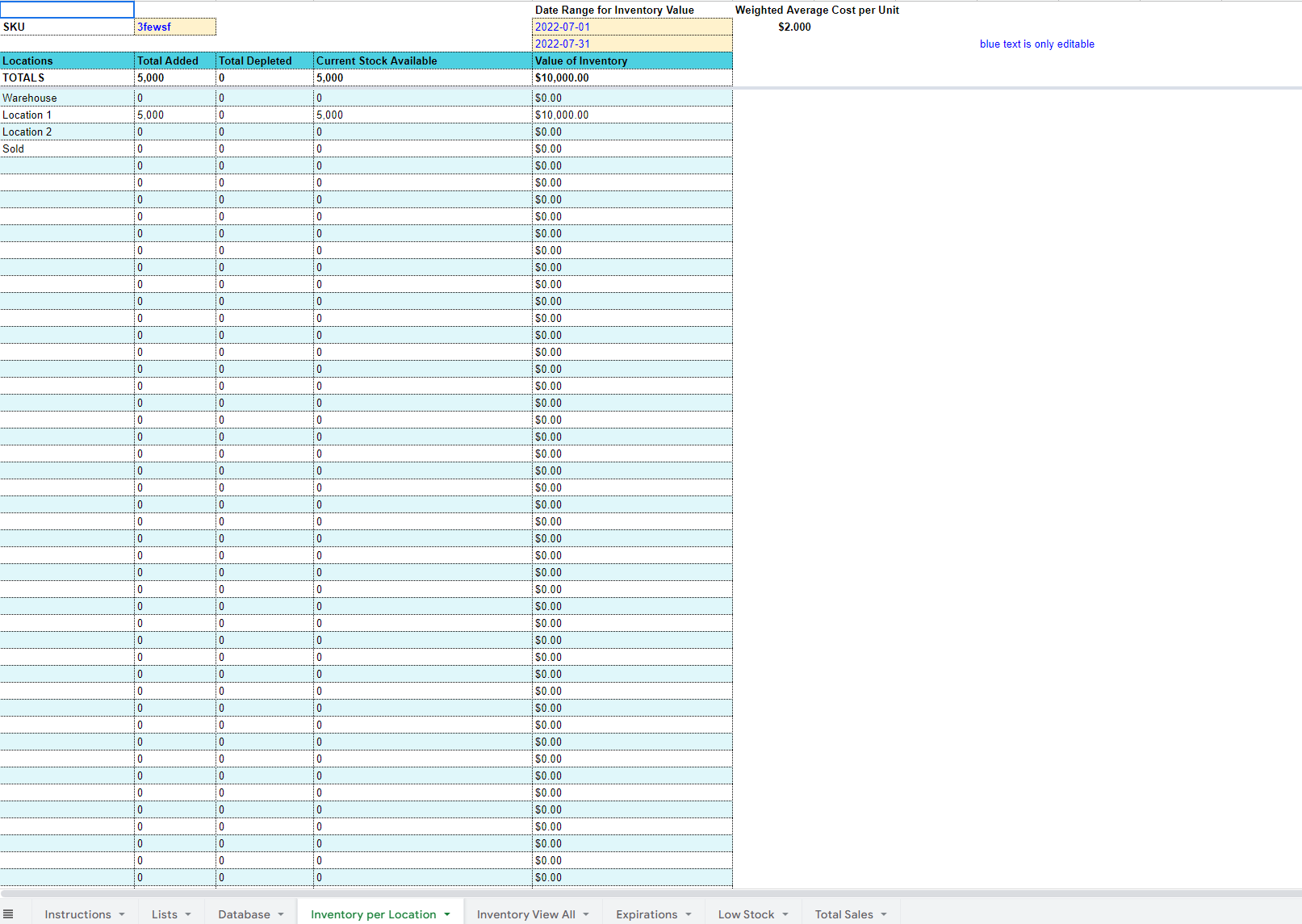Select the Locations column header
The height and width of the screenshot is (924, 1302).
67,61
